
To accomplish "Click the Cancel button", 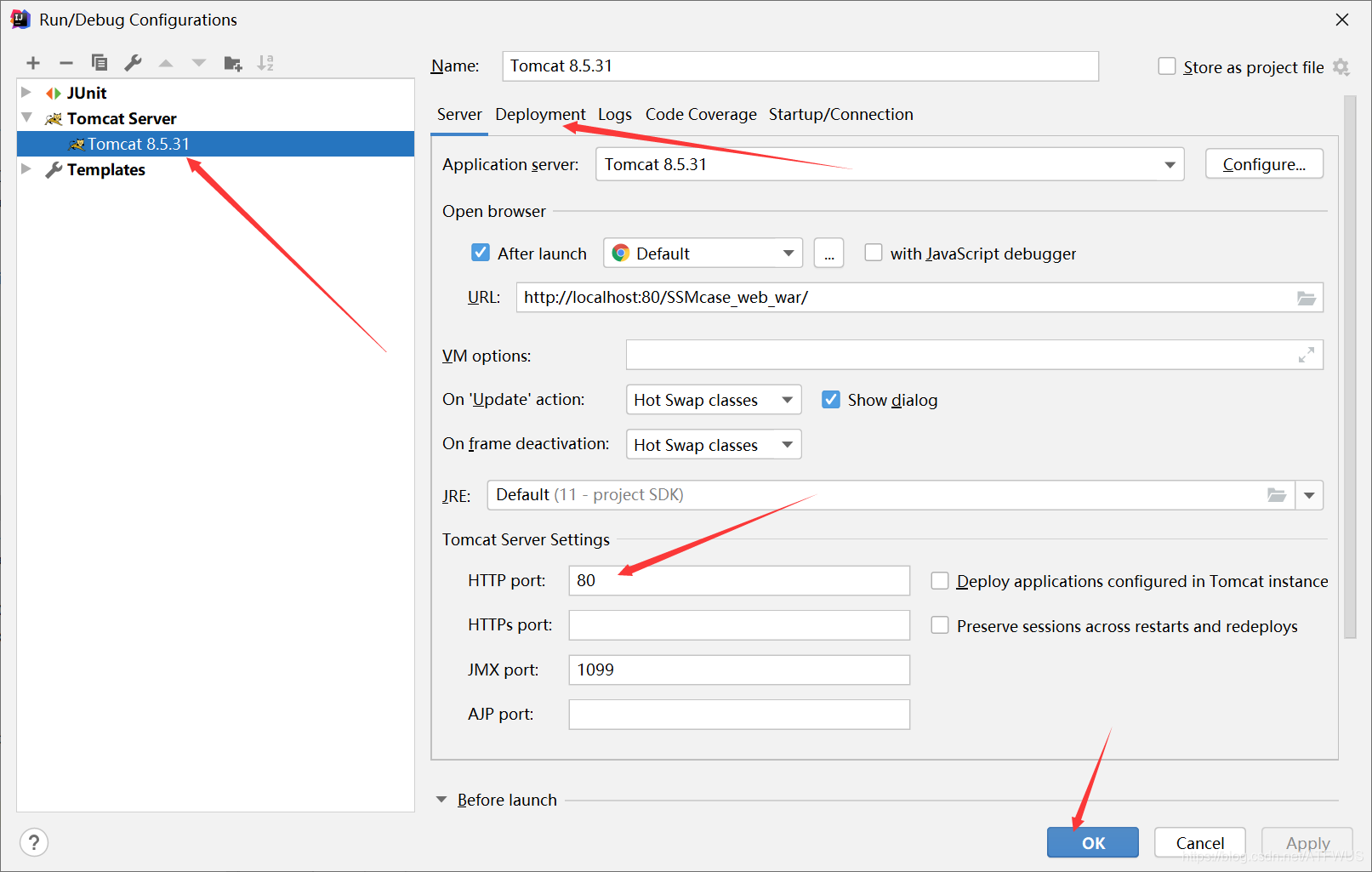I will (x=1200, y=842).
